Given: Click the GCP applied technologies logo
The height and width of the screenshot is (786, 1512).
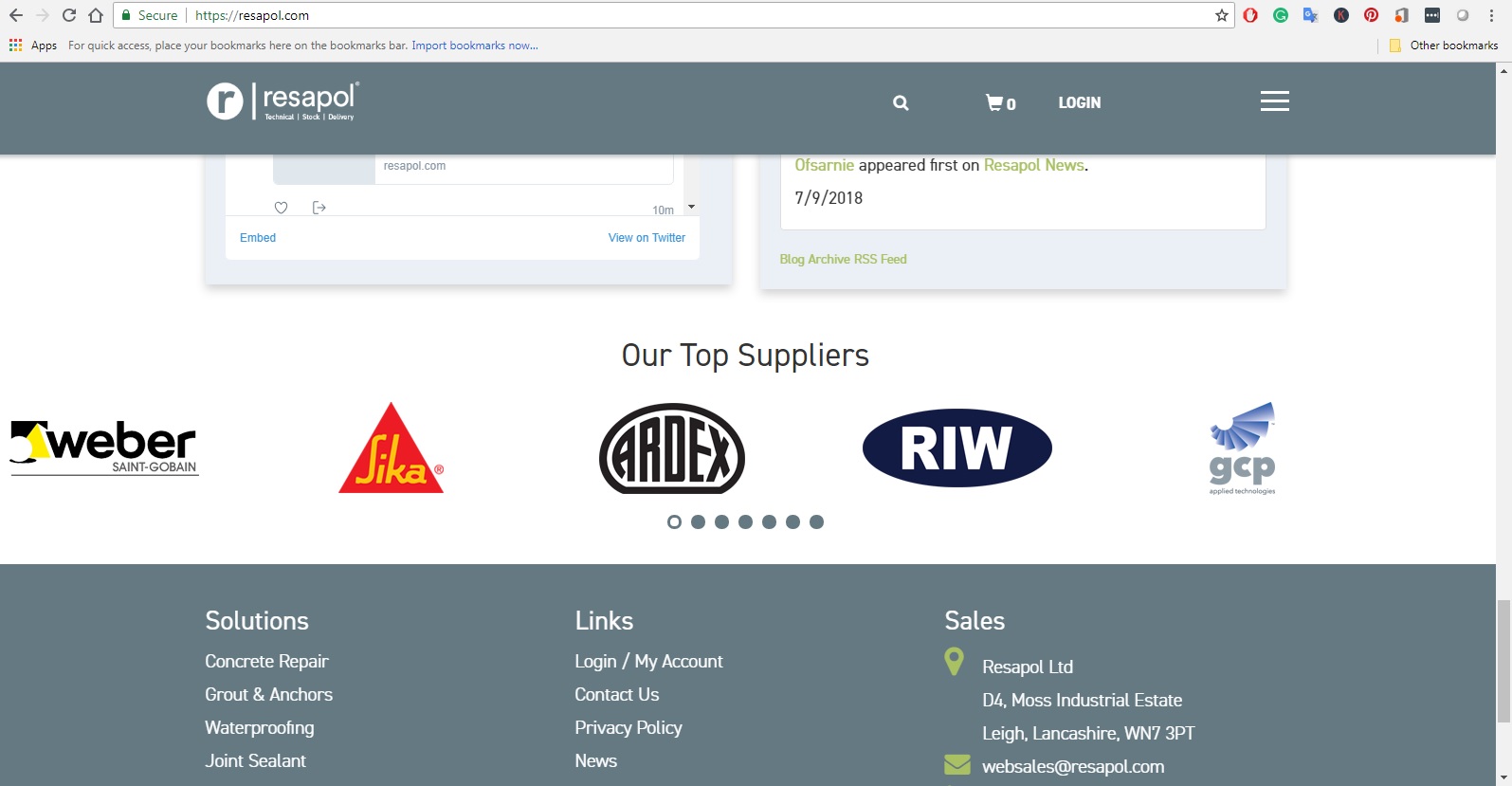Looking at the screenshot, I should pyautogui.click(x=1242, y=448).
